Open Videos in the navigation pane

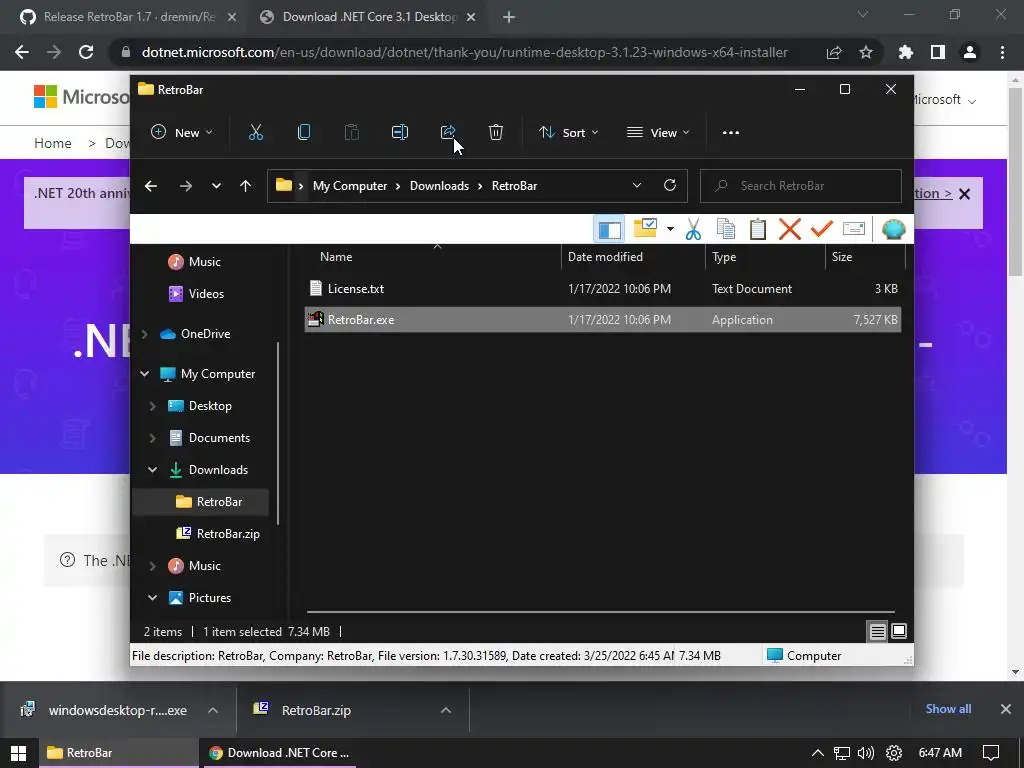coord(196,294)
